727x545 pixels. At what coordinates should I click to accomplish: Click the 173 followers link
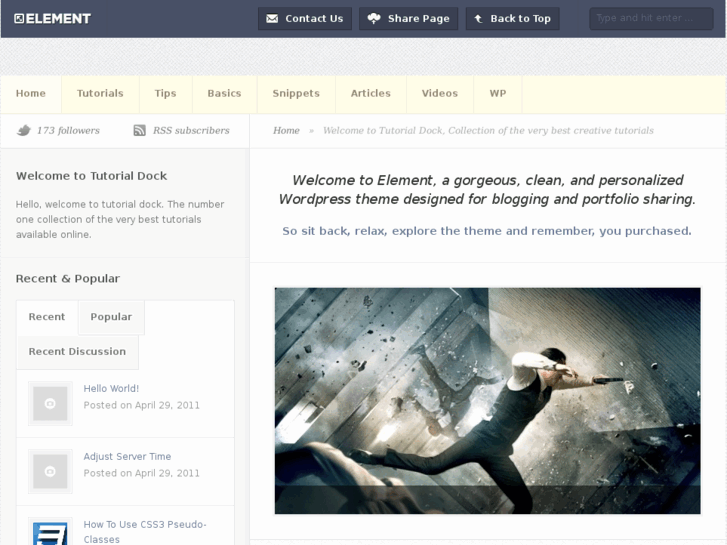[x=68, y=131]
